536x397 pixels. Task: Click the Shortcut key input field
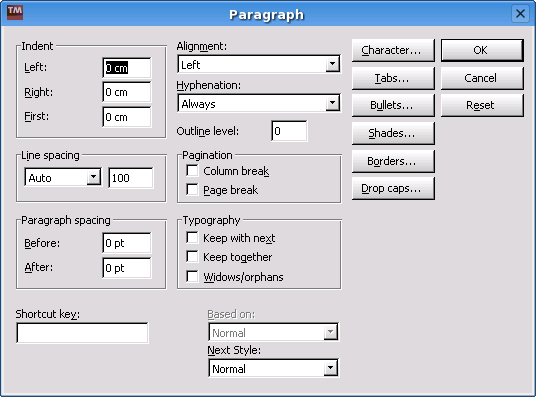pyautogui.click(x=82, y=333)
